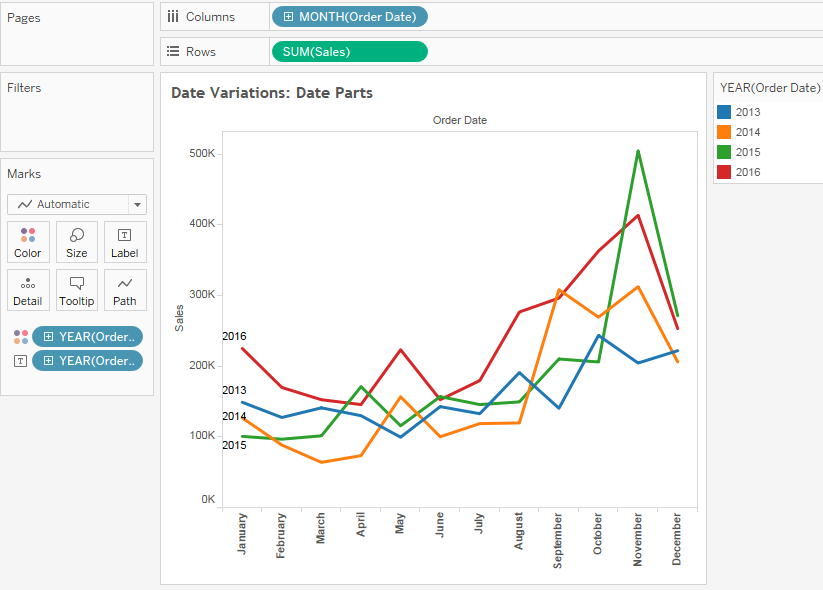Image resolution: width=823 pixels, height=590 pixels.
Task: Open the Size marks card button
Action: coord(77,242)
